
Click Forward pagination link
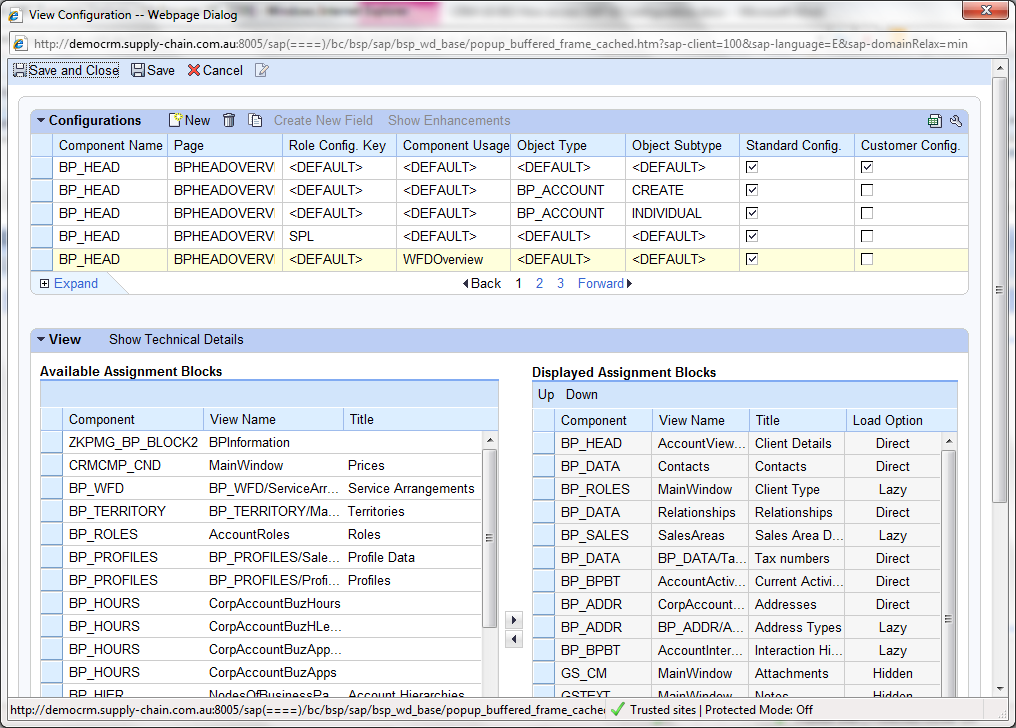[604, 283]
